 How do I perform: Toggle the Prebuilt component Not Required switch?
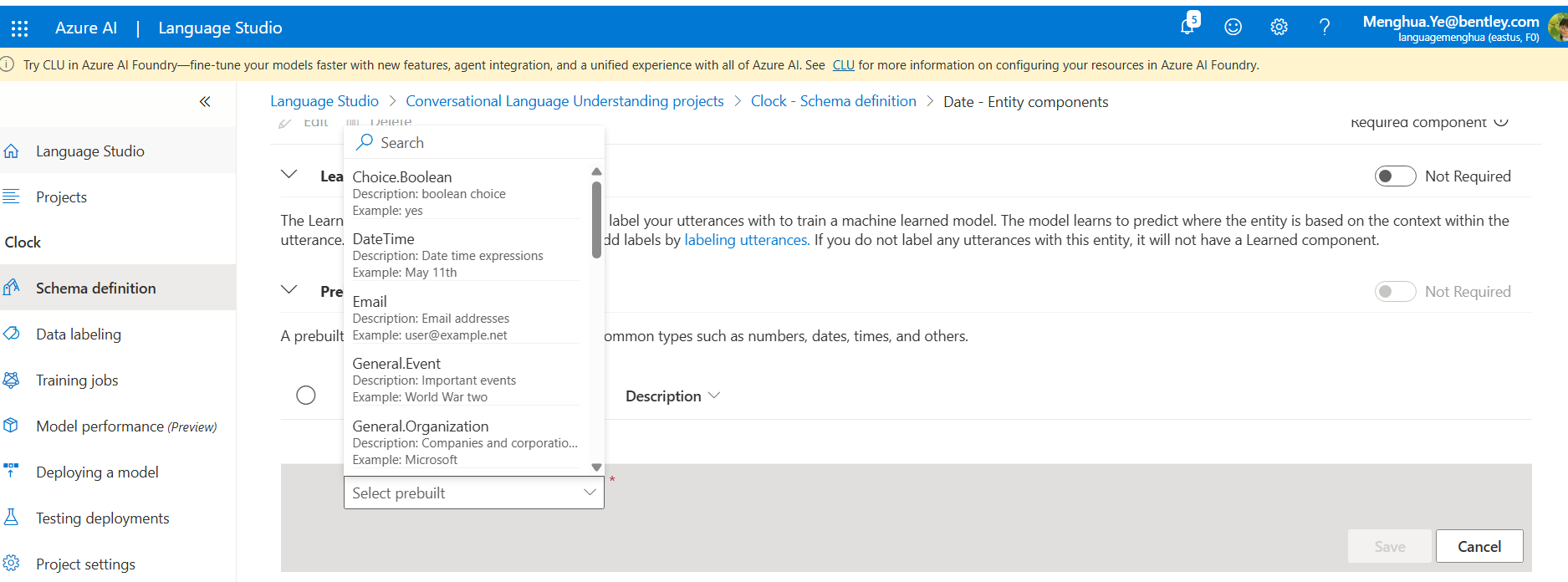[x=1395, y=292]
